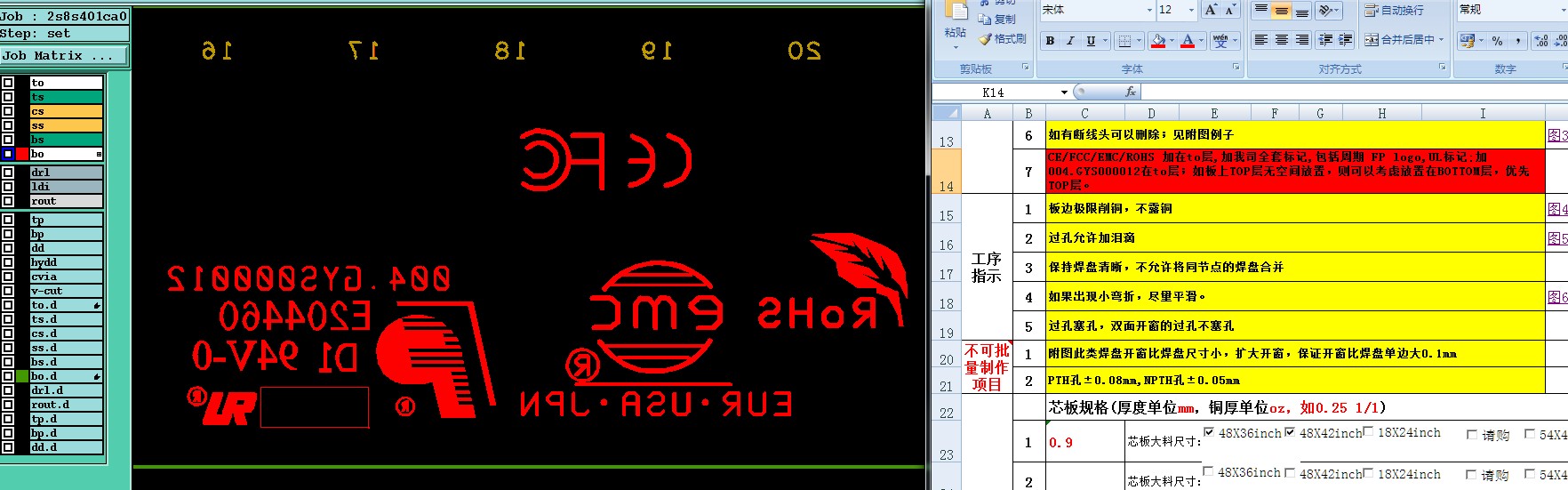The image size is (1568, 490).
Task: Center text horizontally in the Excel ribbon
Action: pos(1281,40)
